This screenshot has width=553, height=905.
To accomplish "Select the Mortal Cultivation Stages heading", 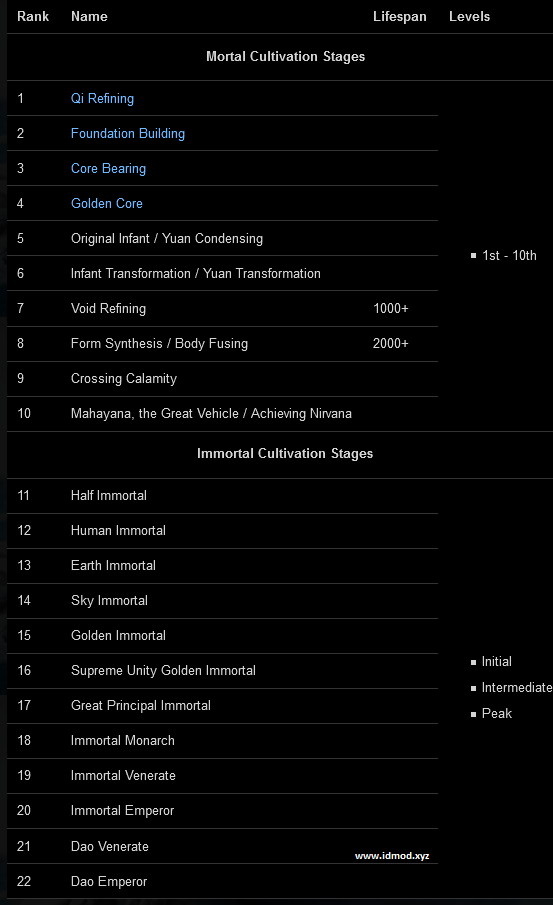I will tap(285, 57).
